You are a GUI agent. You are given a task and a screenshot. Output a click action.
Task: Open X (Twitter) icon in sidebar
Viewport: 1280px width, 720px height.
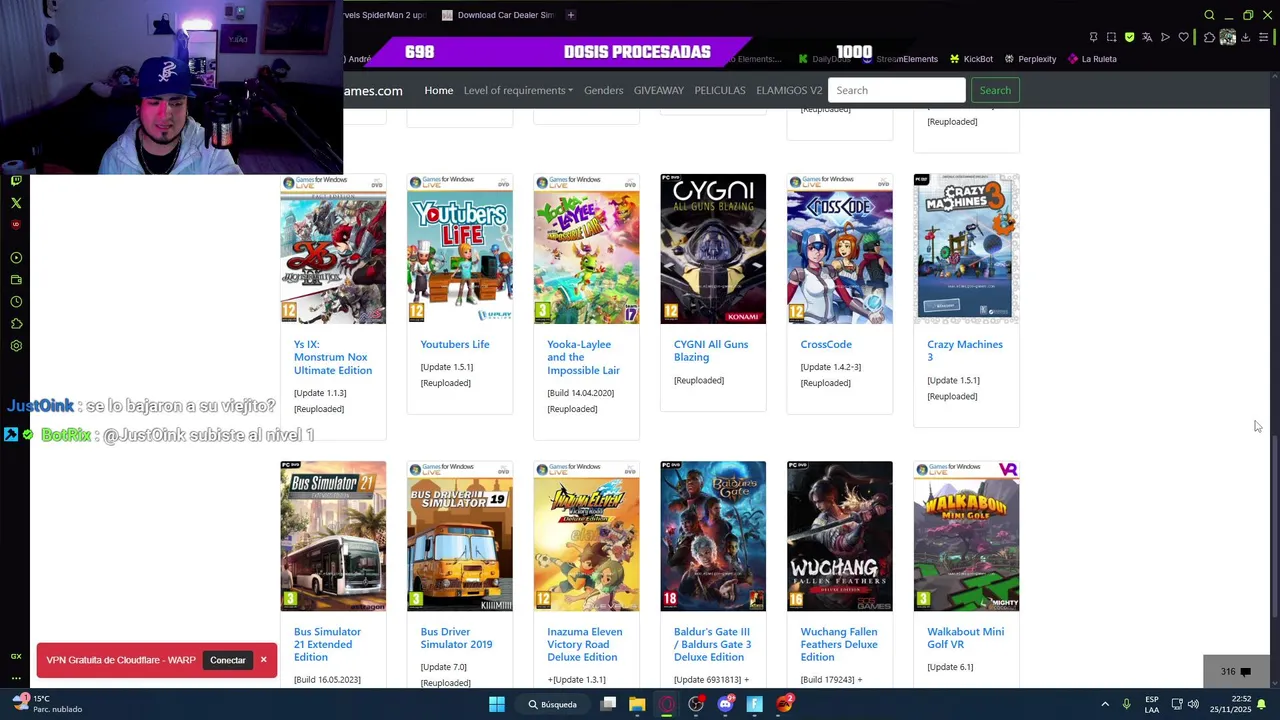click(16, 203)
